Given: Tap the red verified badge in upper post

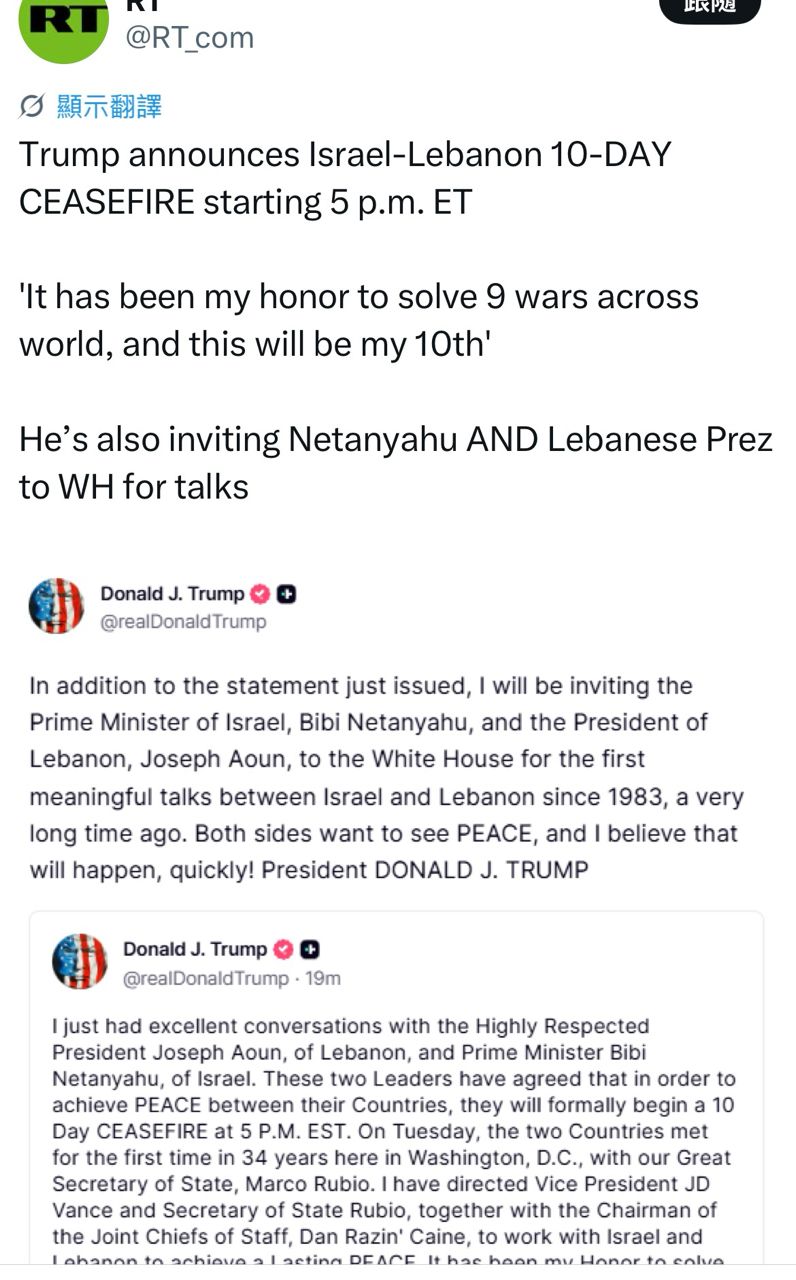Looking at the screenshot, I should click(259, 594).
